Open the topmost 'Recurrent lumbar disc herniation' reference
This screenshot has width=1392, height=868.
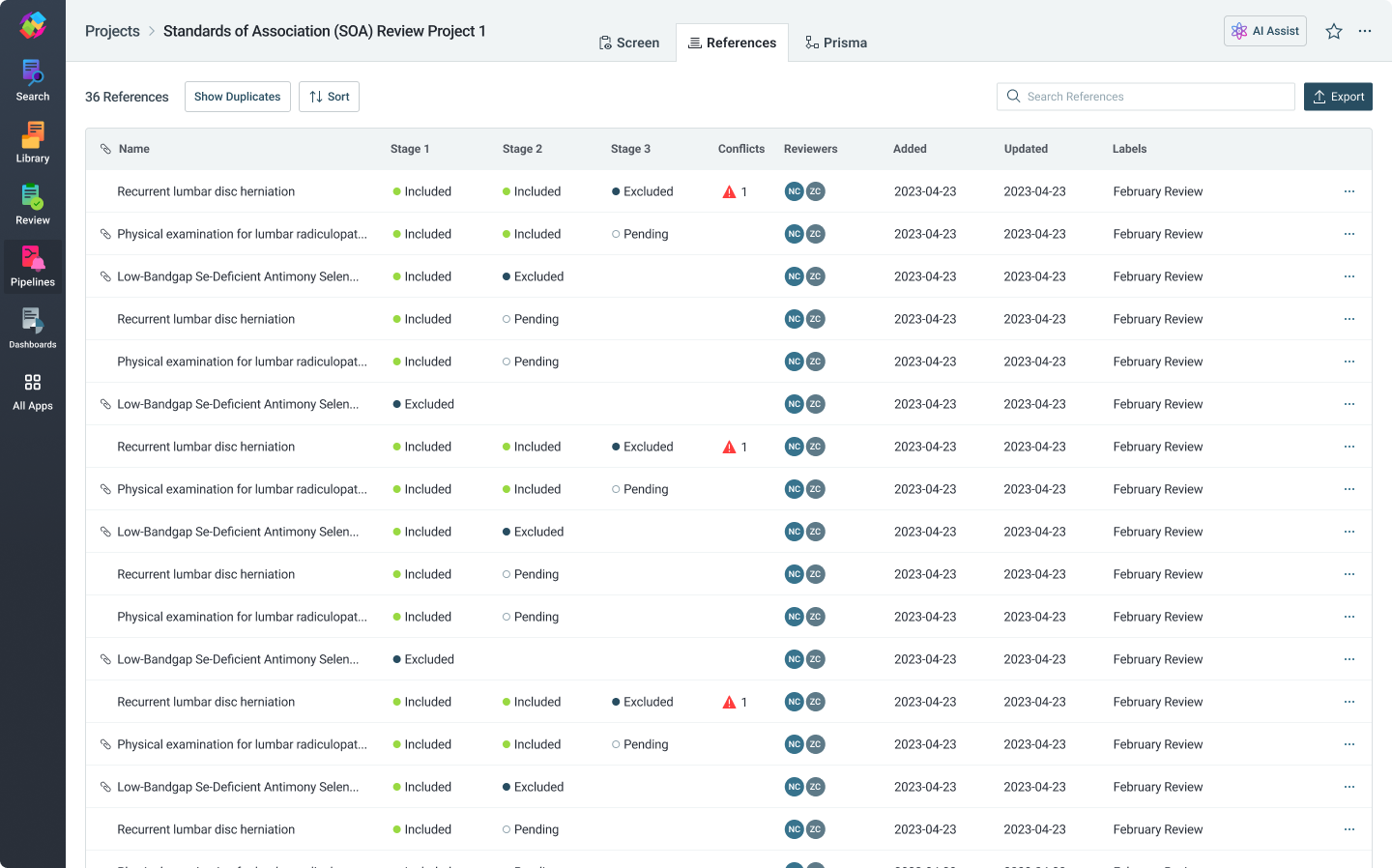(x=206, y=191)
